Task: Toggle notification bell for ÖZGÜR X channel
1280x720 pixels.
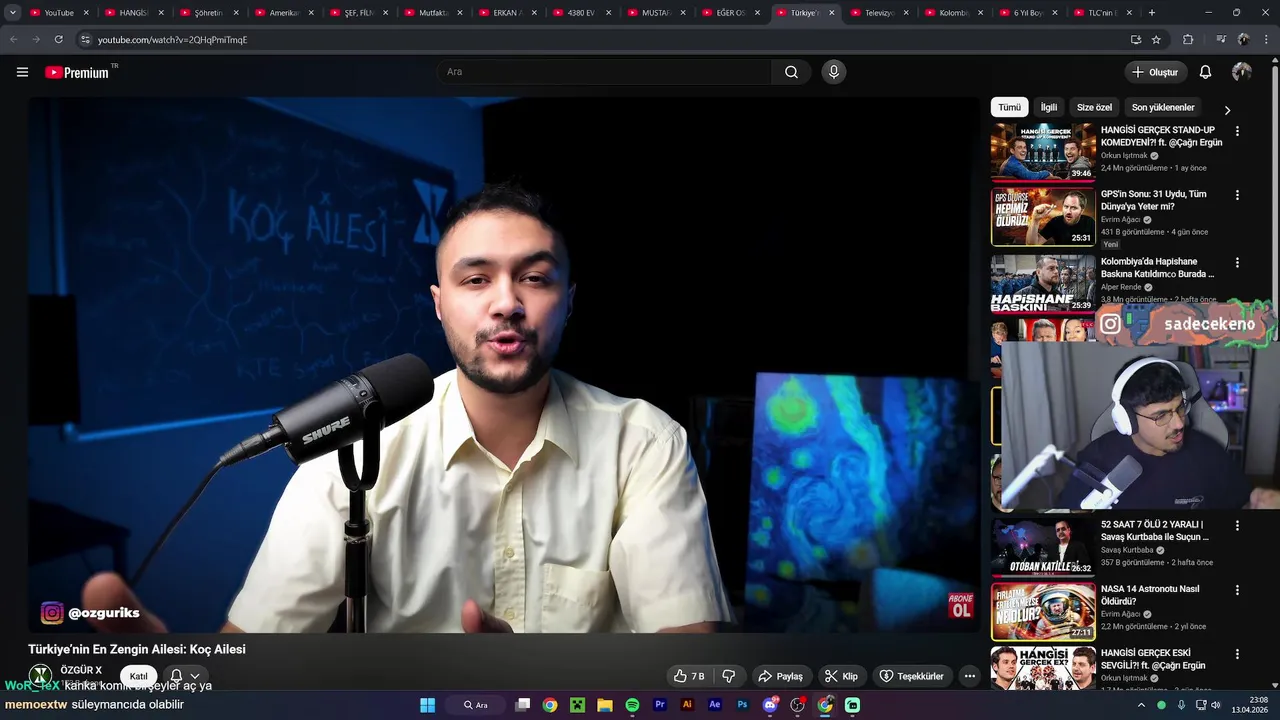Action: (185, 676)
